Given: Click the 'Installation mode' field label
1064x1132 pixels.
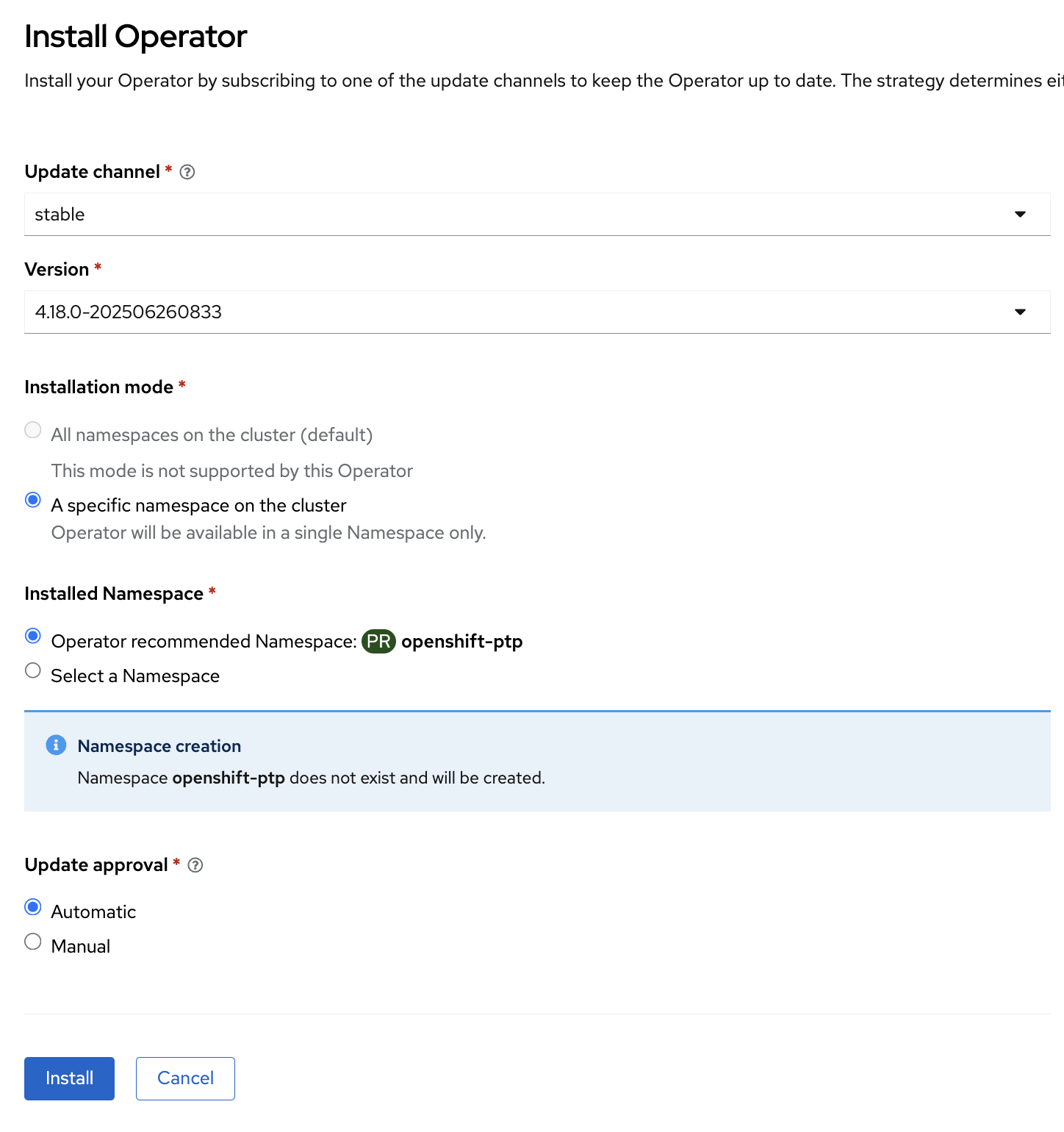Looking at the screenshot, I should tap(98, 387).
